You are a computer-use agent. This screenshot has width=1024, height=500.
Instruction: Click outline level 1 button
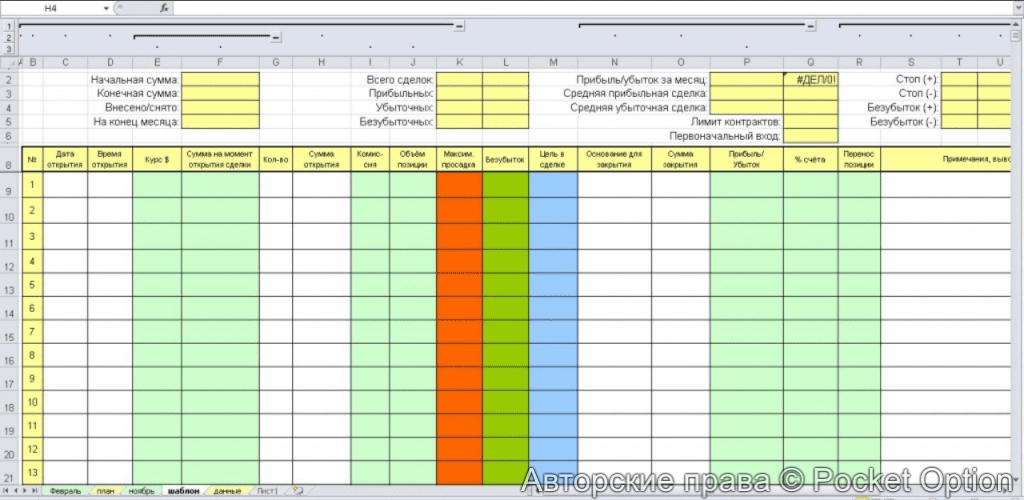click(x=8, y=25)
